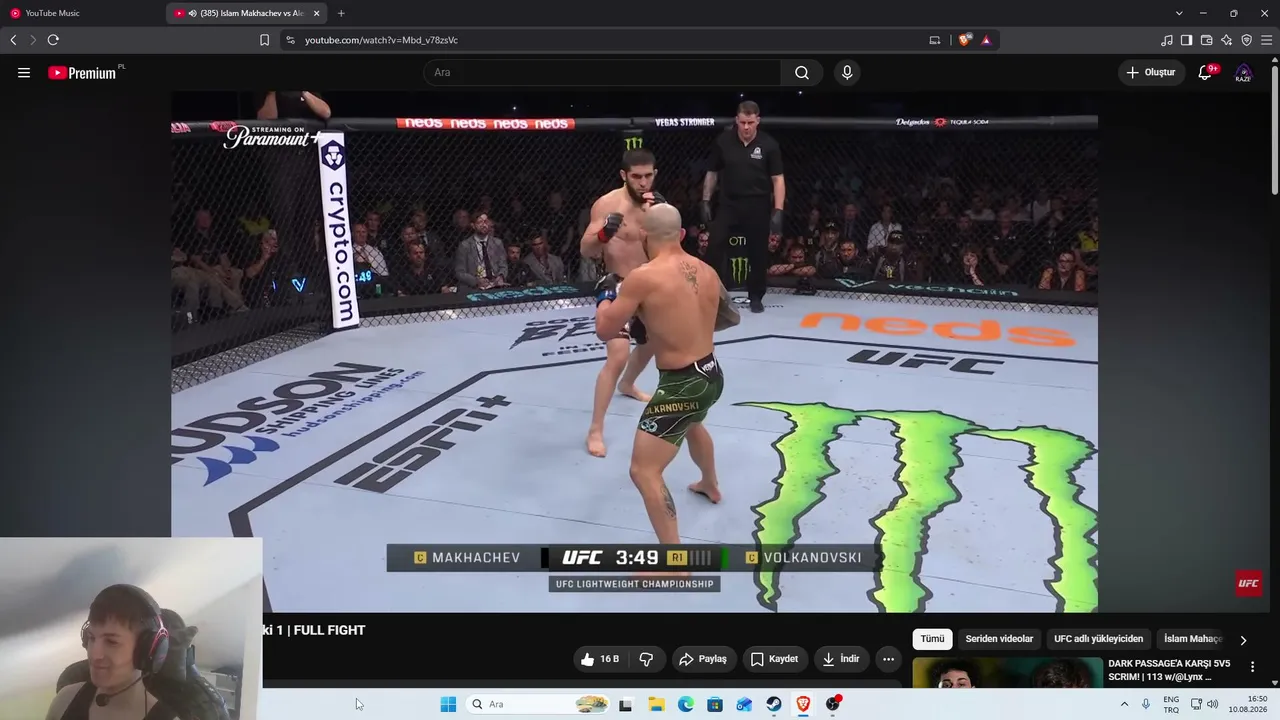Open site settings icon beside URL
The width and height of the screenshot is (1280, 720).
pos(290,40)
